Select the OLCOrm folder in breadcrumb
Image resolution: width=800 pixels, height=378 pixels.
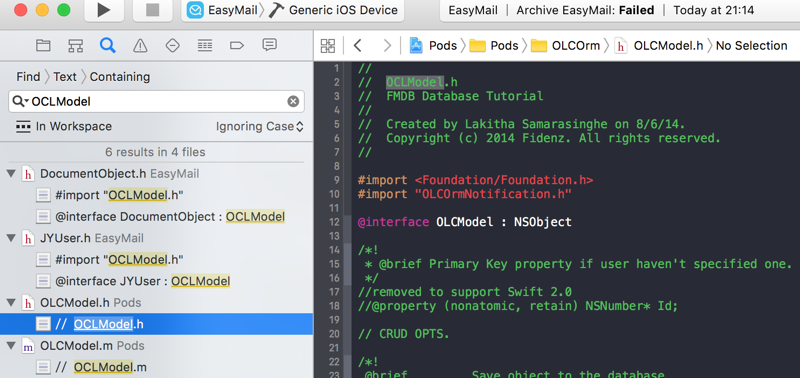[565, 45]
